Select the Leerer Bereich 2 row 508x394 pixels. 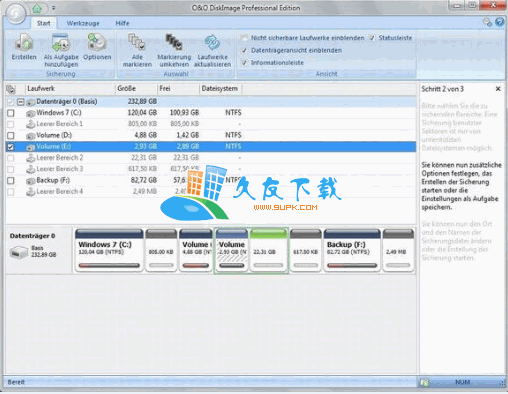click(211, 158)
